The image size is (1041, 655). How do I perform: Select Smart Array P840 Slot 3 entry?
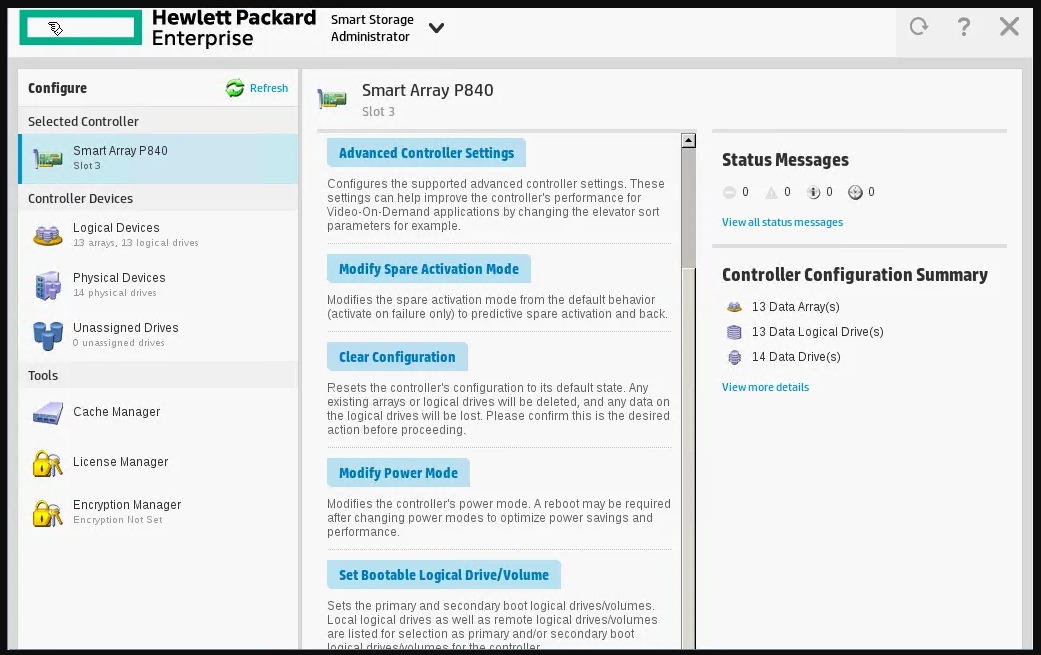pos(159,159)
